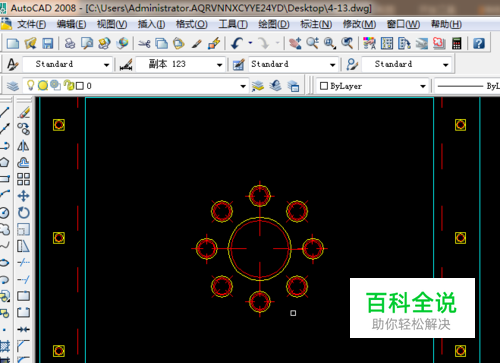500x363 pixels.
Task: Select the Move tool
Action: tap(23, 196)
